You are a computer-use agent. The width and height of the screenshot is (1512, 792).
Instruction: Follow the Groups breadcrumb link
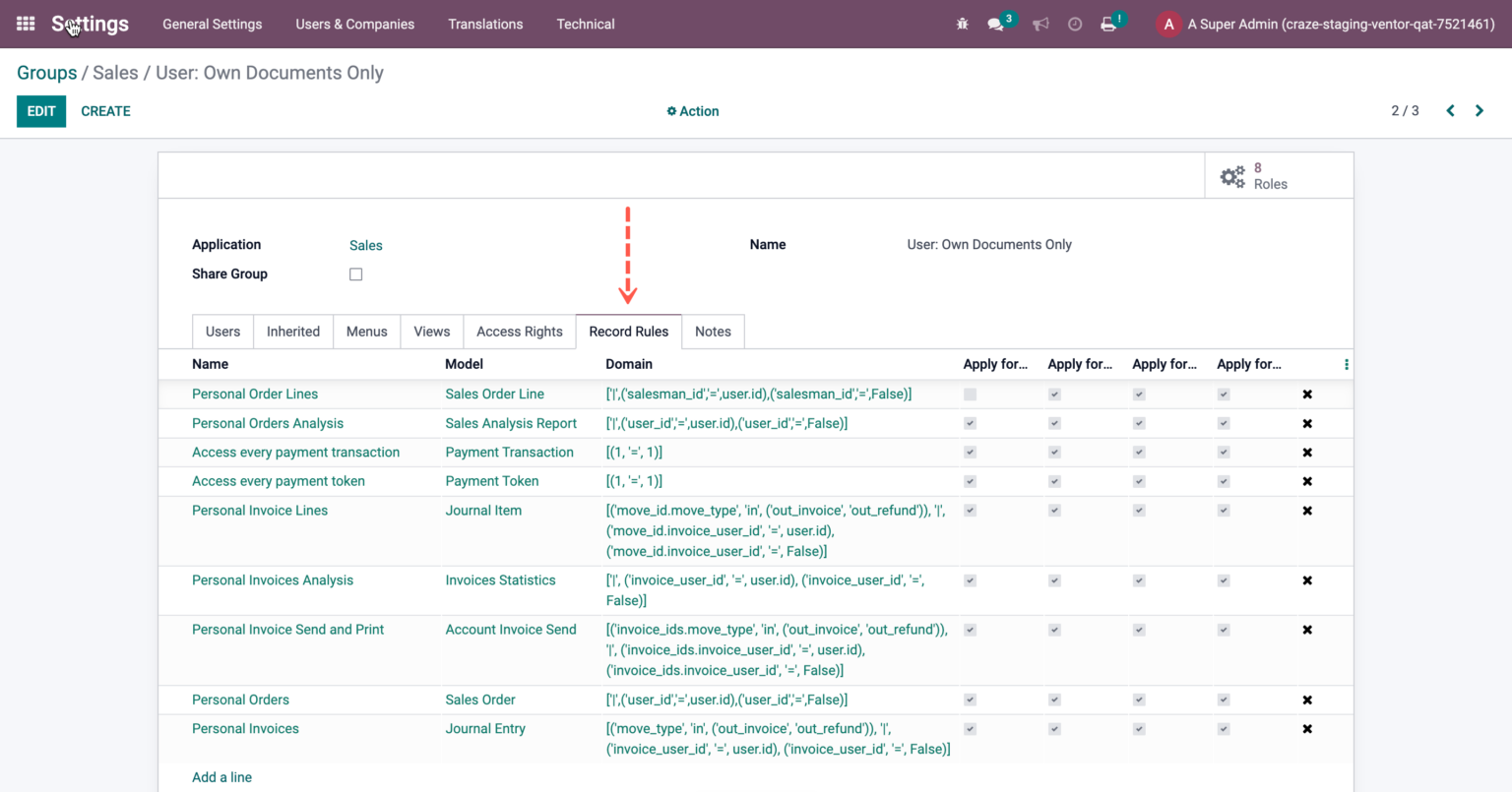(x=46, y=73)
